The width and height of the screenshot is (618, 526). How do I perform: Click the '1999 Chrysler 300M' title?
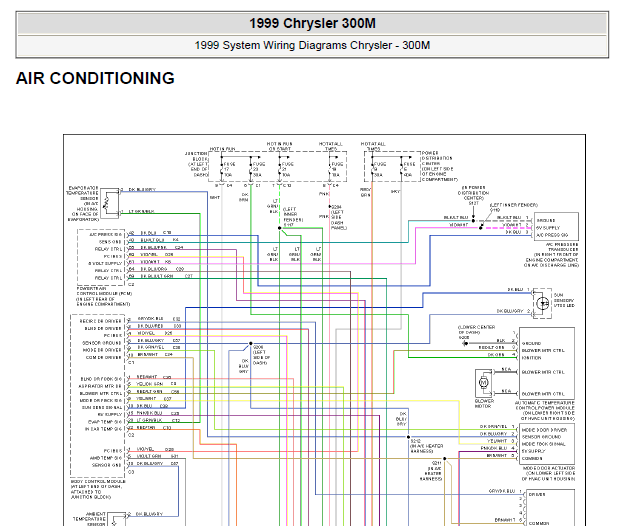tap(312, 23)
